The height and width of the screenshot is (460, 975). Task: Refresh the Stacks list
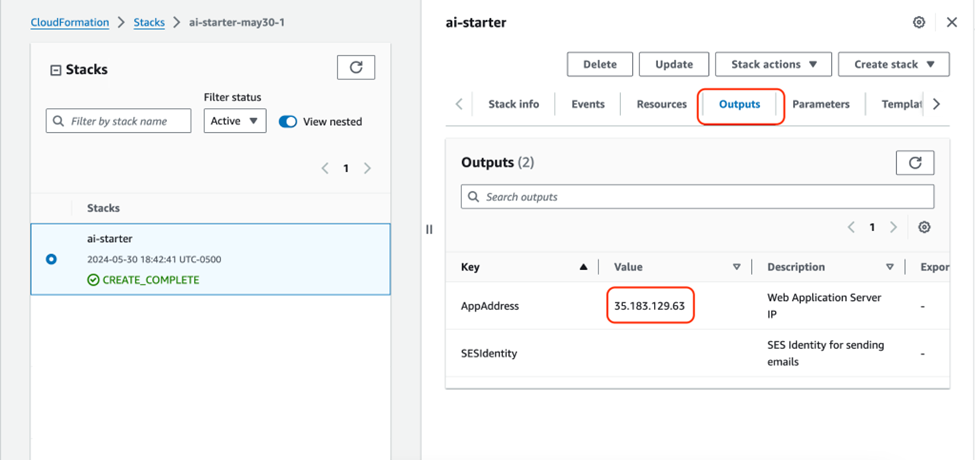point(356,67)
